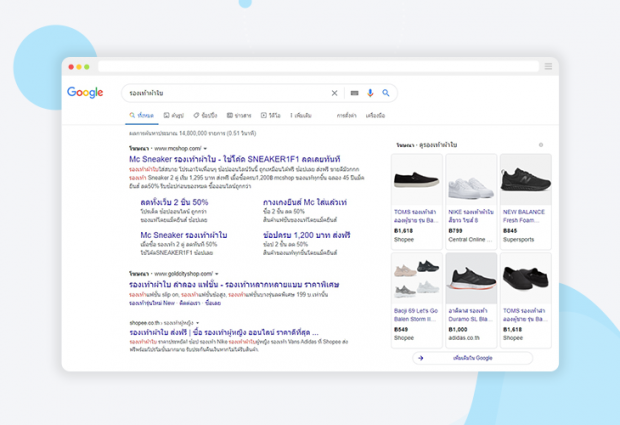Open the Settings link beside tabs

click(x=346, y=115)
